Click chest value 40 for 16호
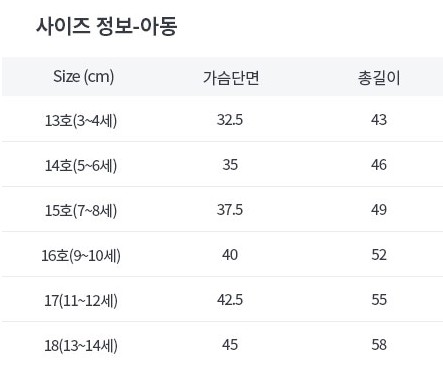The width and height of the screenshot is (443, 370). point(230,255)
